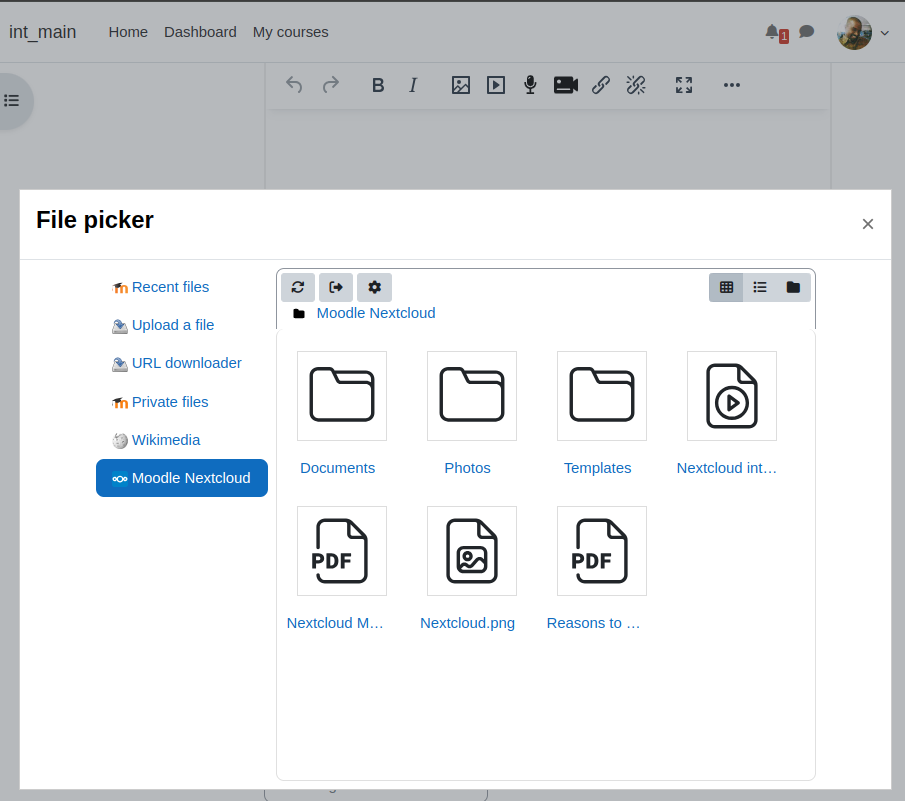Switch to icon grid view
This screenshot has height=801, width=905.
point(726,287)
